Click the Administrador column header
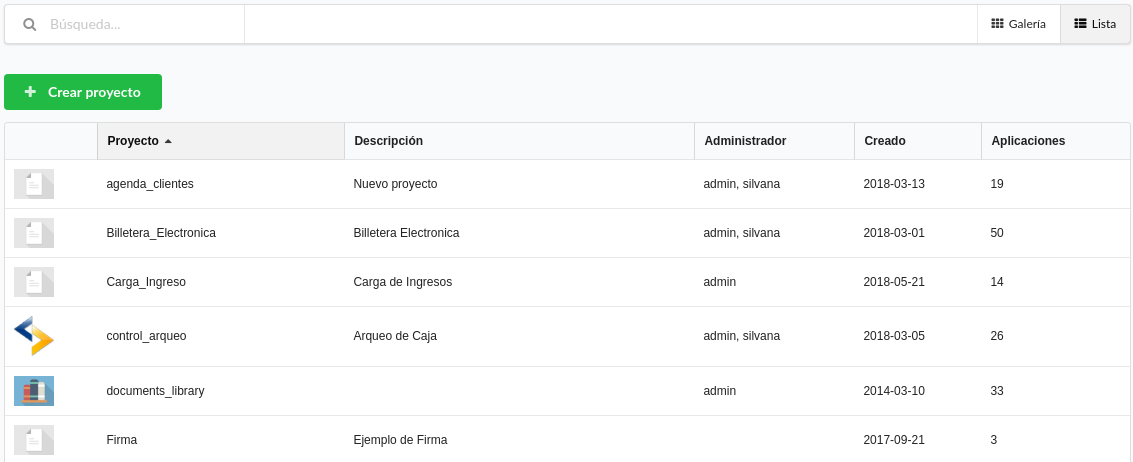Screen dimensions: 1133x462 (x=775, y=141)
